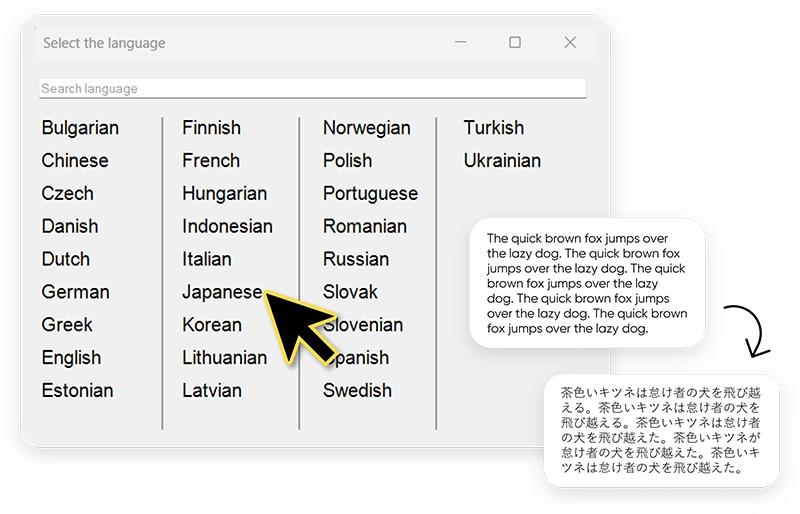
Task: Choose German from the list
Action: click(x=75, y=293)
